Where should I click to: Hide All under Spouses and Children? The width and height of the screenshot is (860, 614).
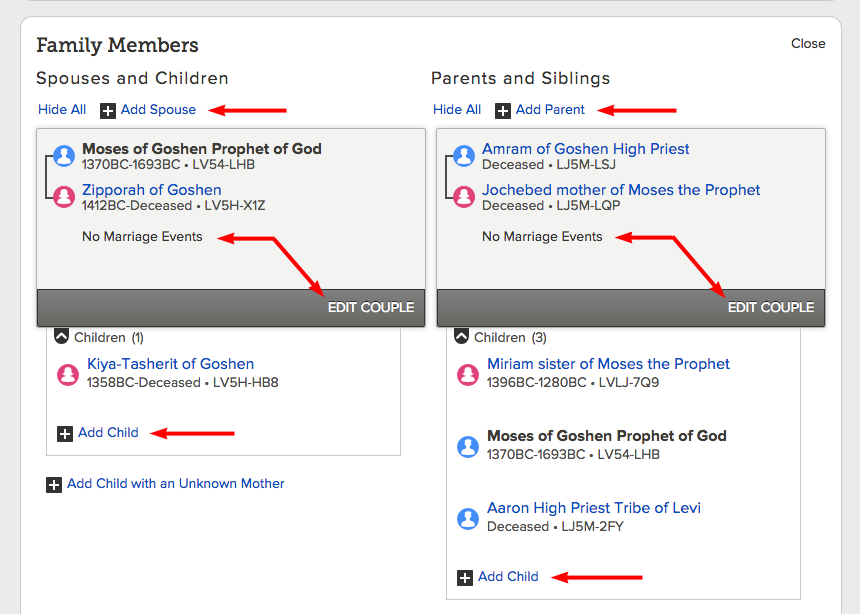[x=62, y=110]
